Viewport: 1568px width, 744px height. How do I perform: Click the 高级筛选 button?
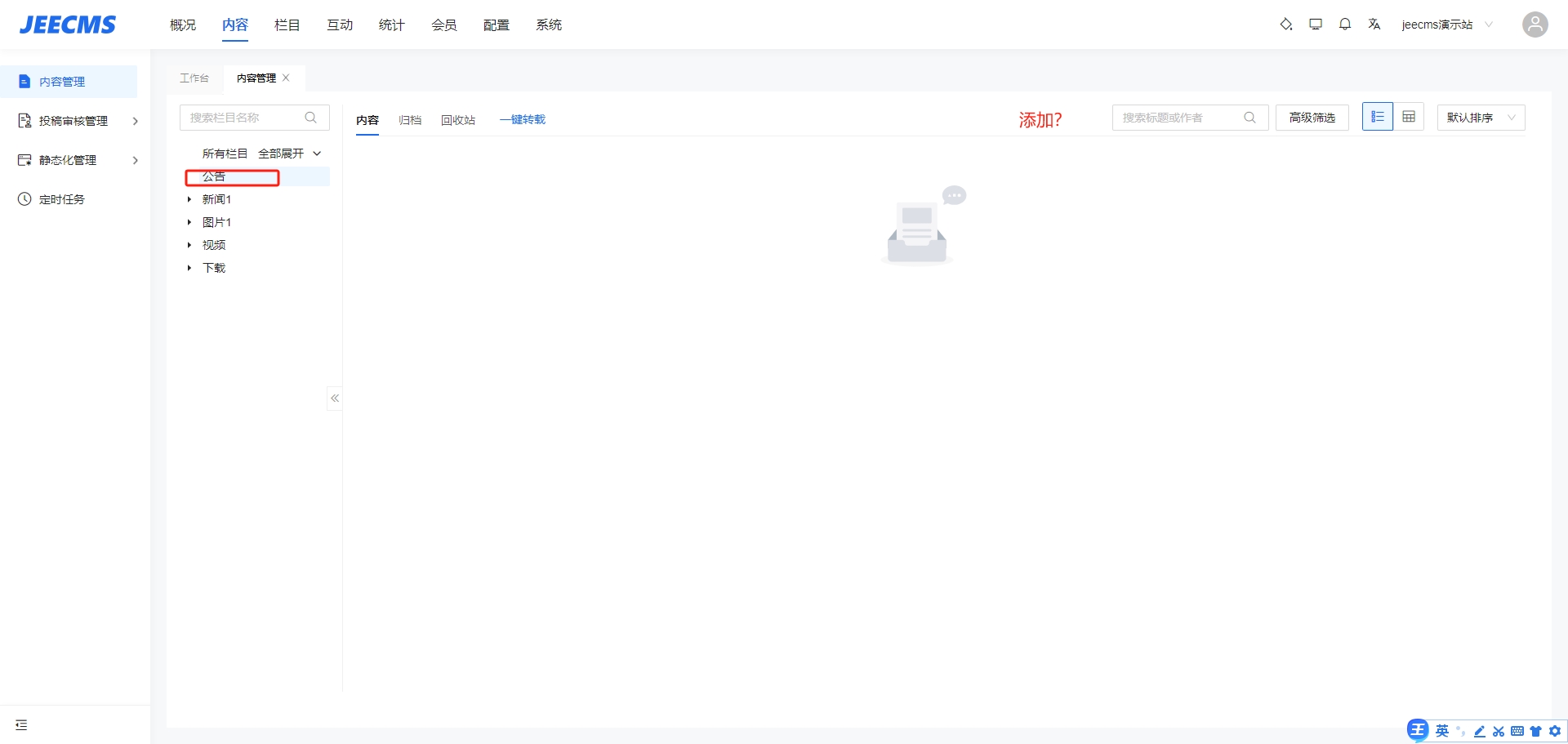(x=1312, y=118)
